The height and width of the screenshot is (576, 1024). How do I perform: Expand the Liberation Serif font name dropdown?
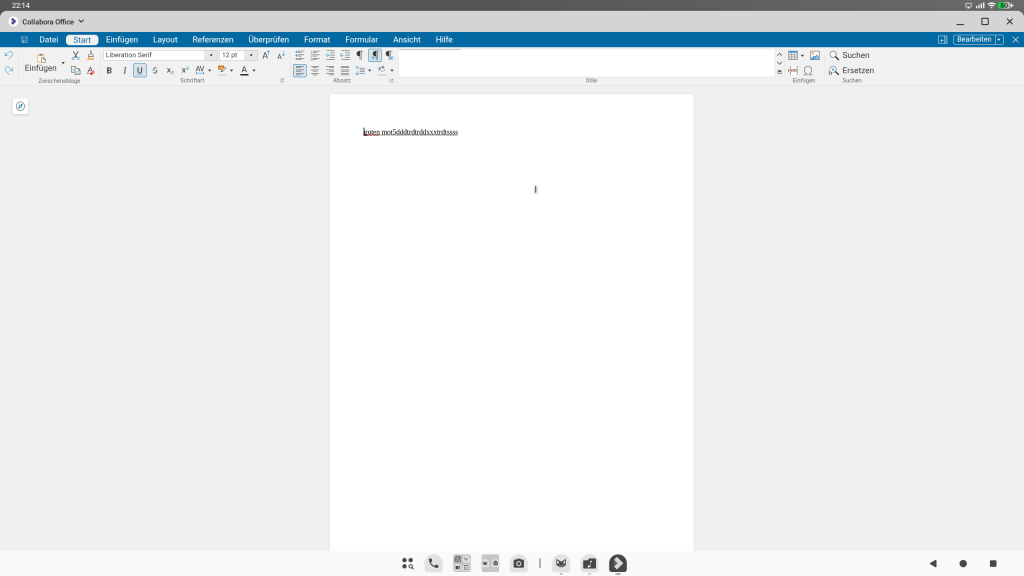(x=211, y=56)
